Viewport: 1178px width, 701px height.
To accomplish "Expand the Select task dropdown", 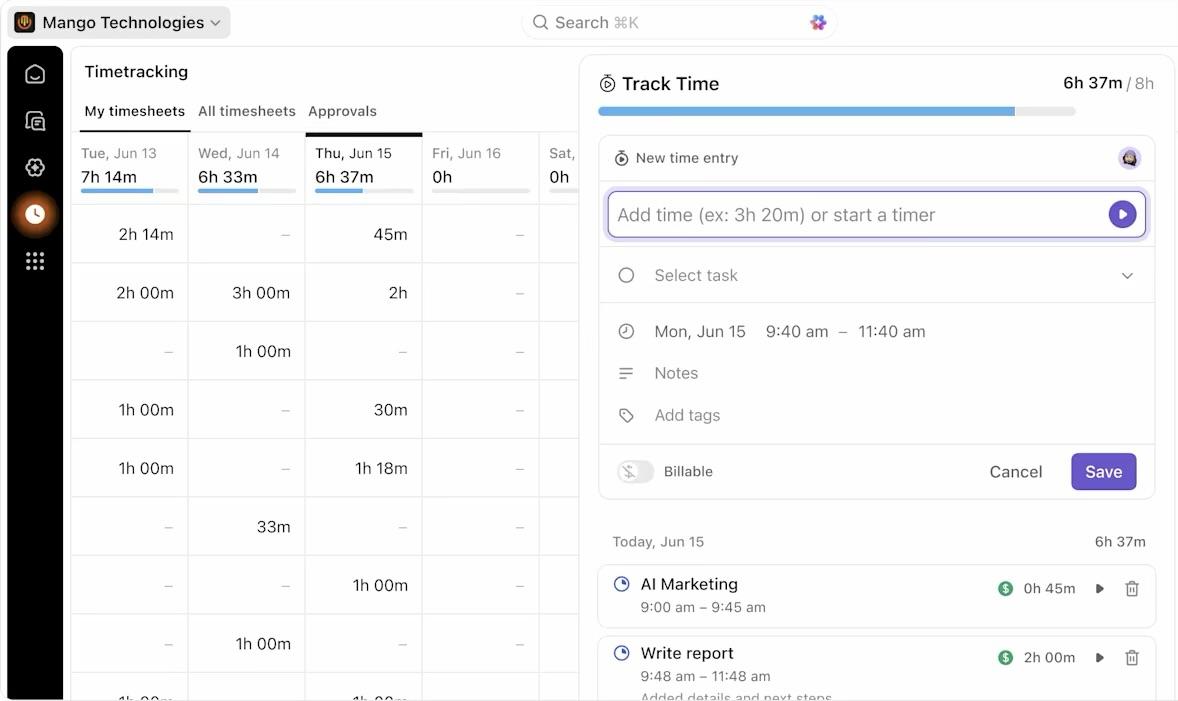I will tap(1127, 275).
